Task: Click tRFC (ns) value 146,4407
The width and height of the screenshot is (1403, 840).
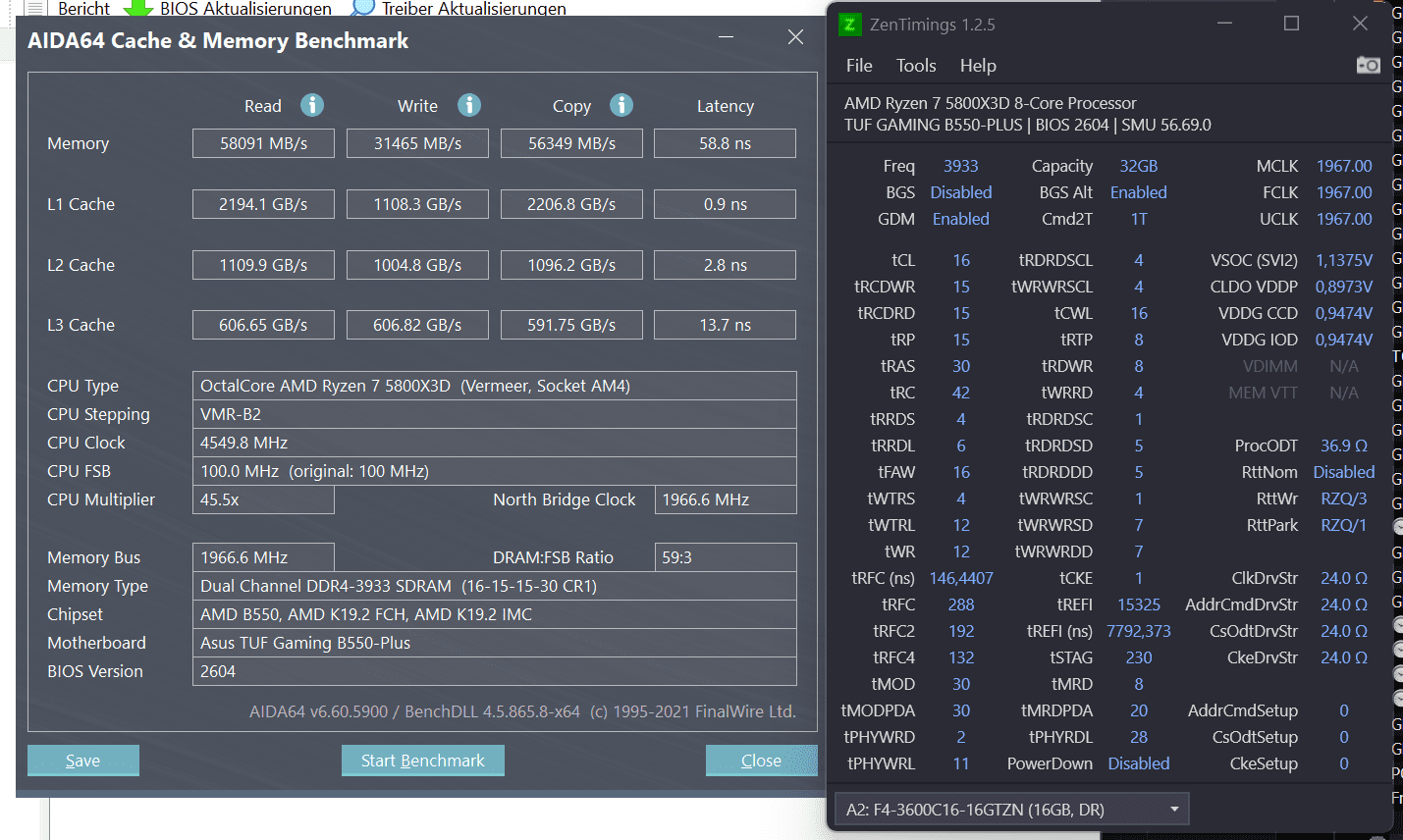Action: point(961,578)
